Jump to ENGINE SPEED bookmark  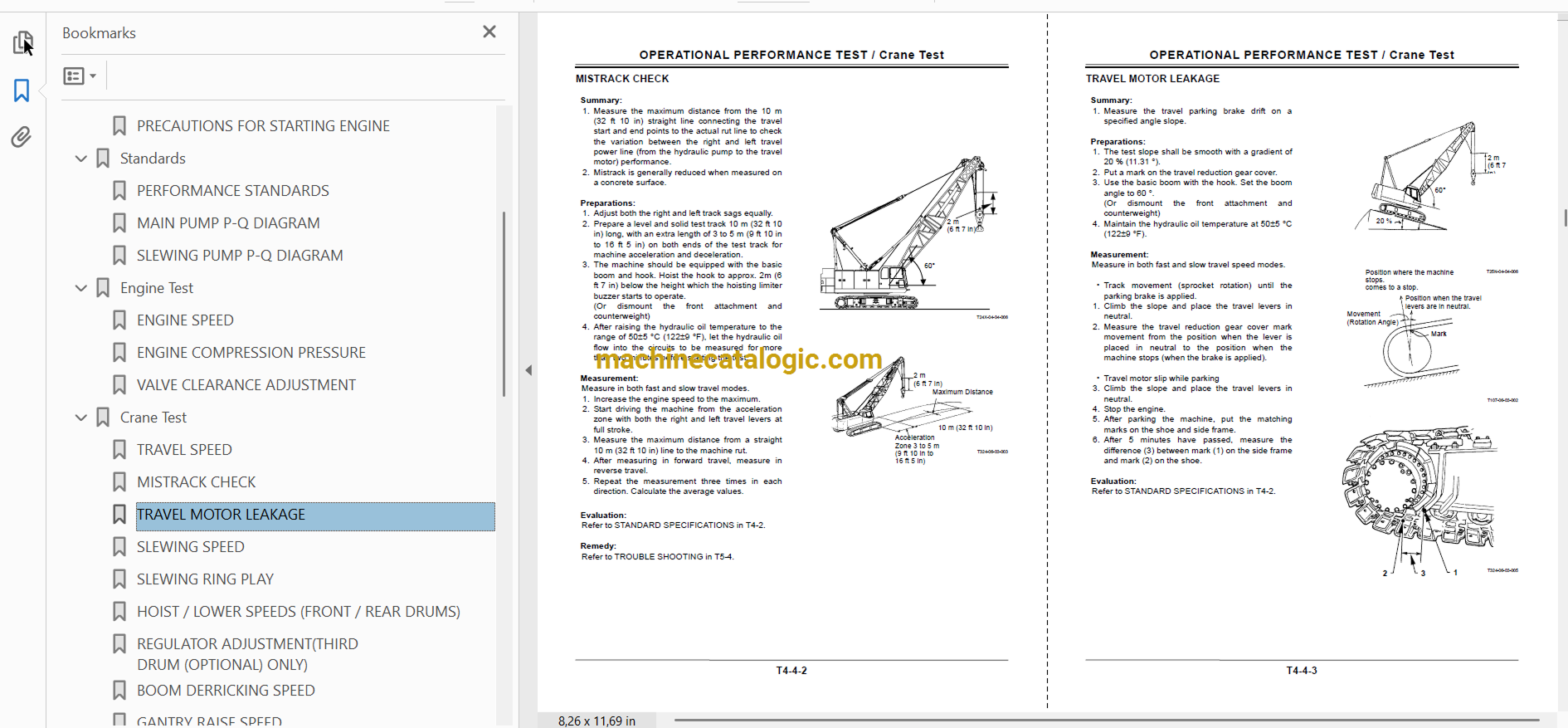click(185, 320)
